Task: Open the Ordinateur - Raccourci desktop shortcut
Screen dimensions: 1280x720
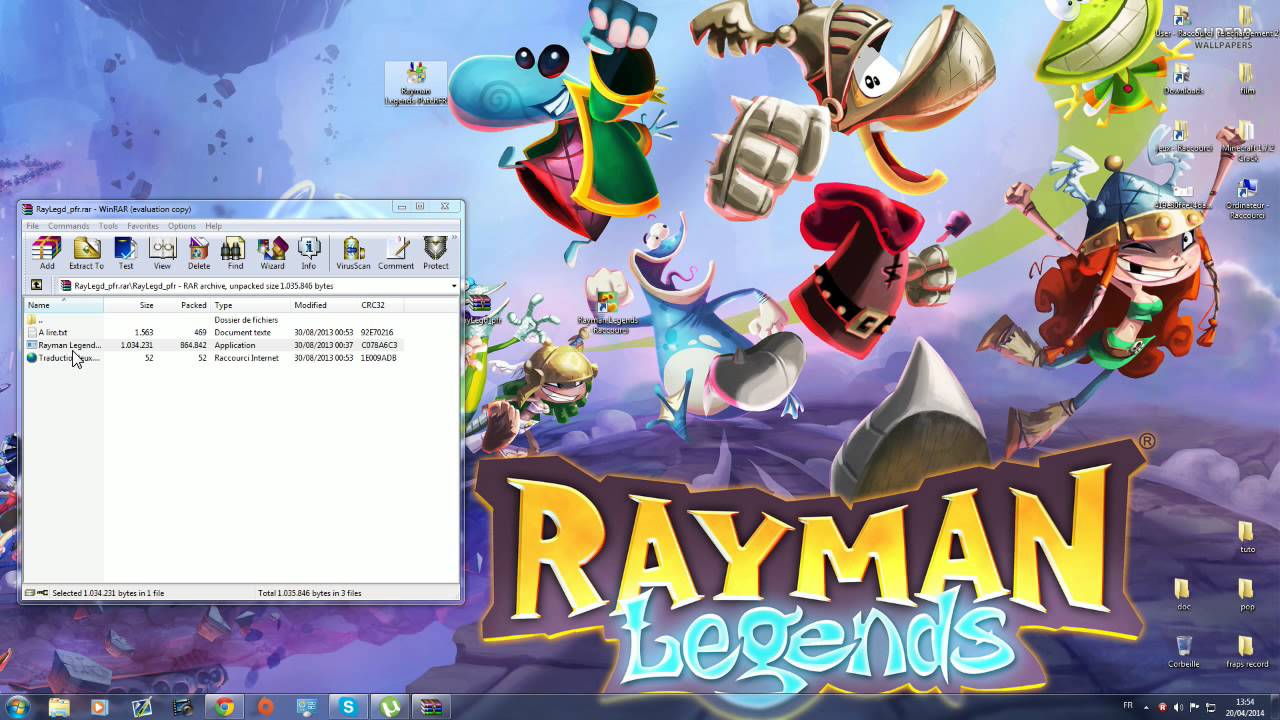Action: pyautogui.click(x=1246, y=198)
